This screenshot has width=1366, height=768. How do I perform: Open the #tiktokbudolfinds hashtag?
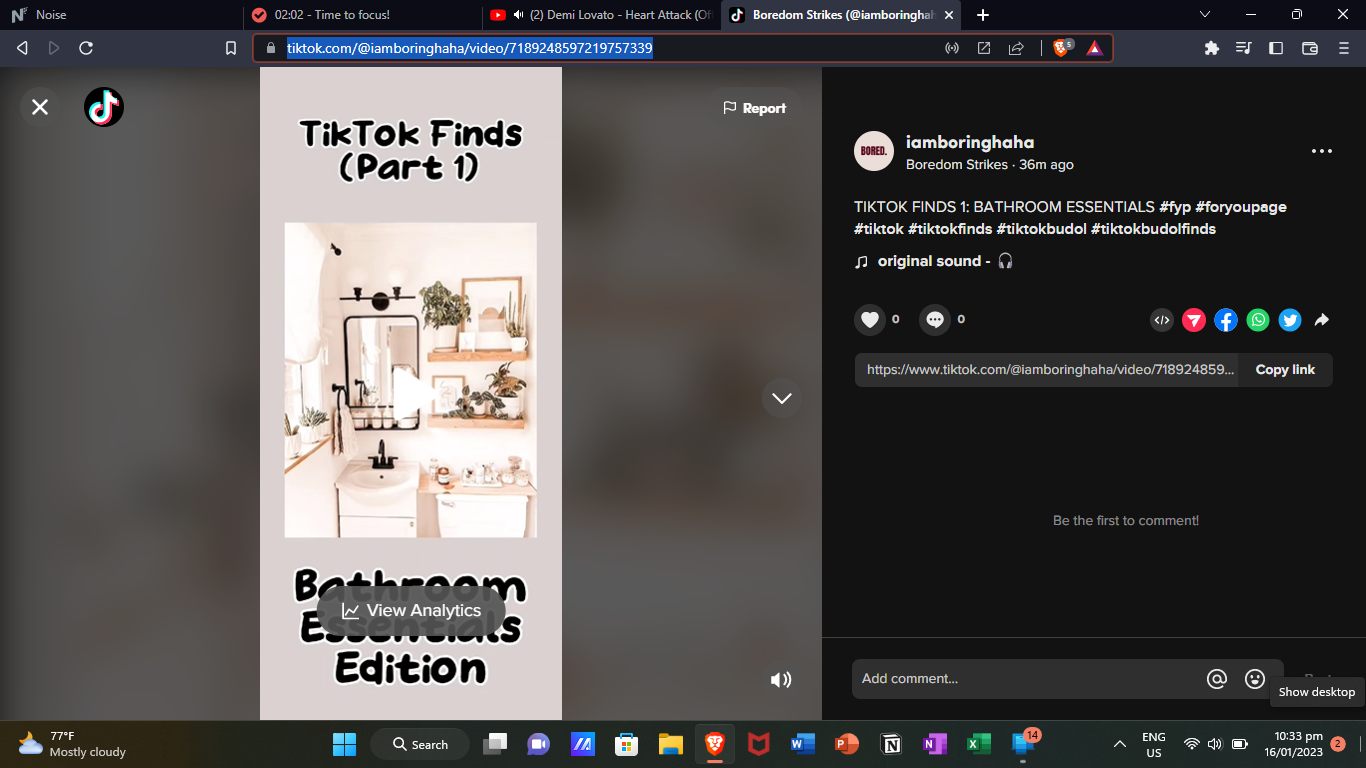(1153, 229)
